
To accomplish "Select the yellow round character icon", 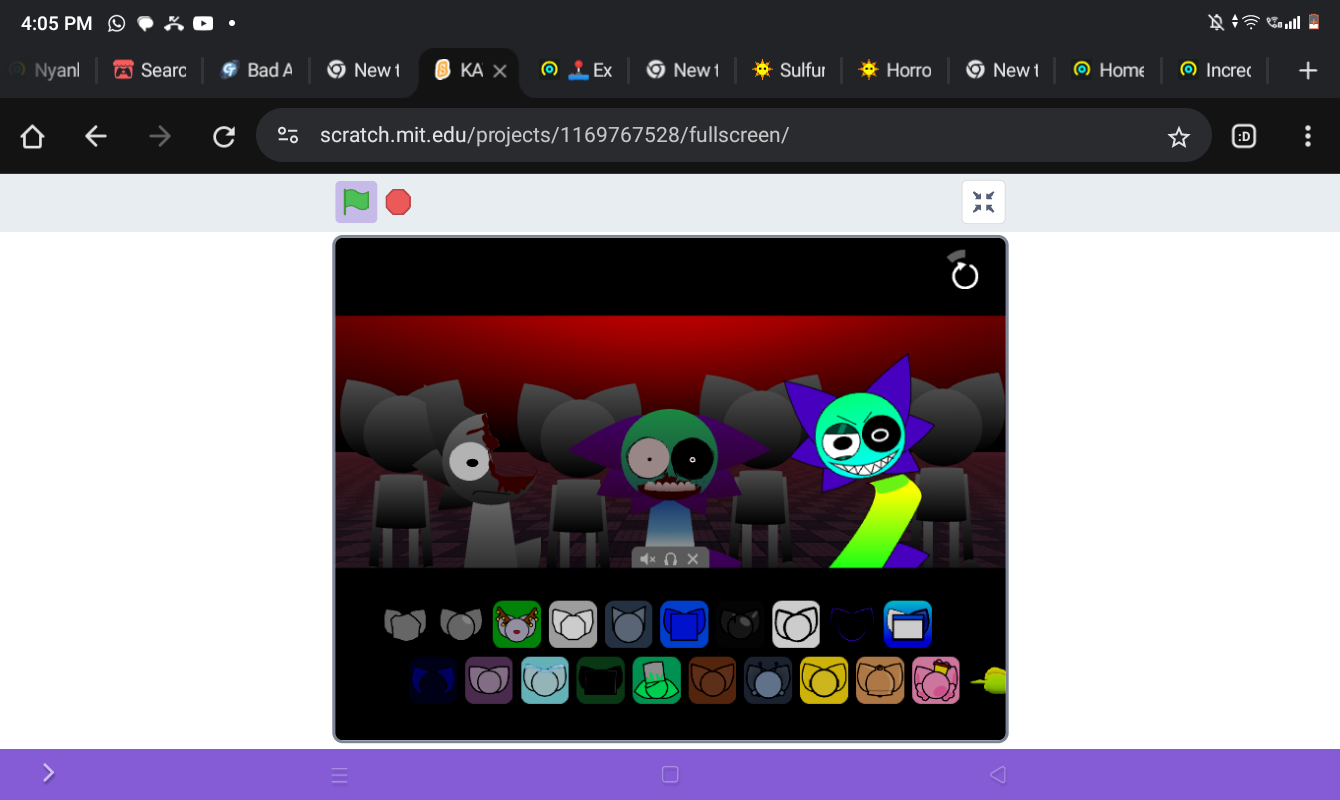I will [x=824, y=680].
